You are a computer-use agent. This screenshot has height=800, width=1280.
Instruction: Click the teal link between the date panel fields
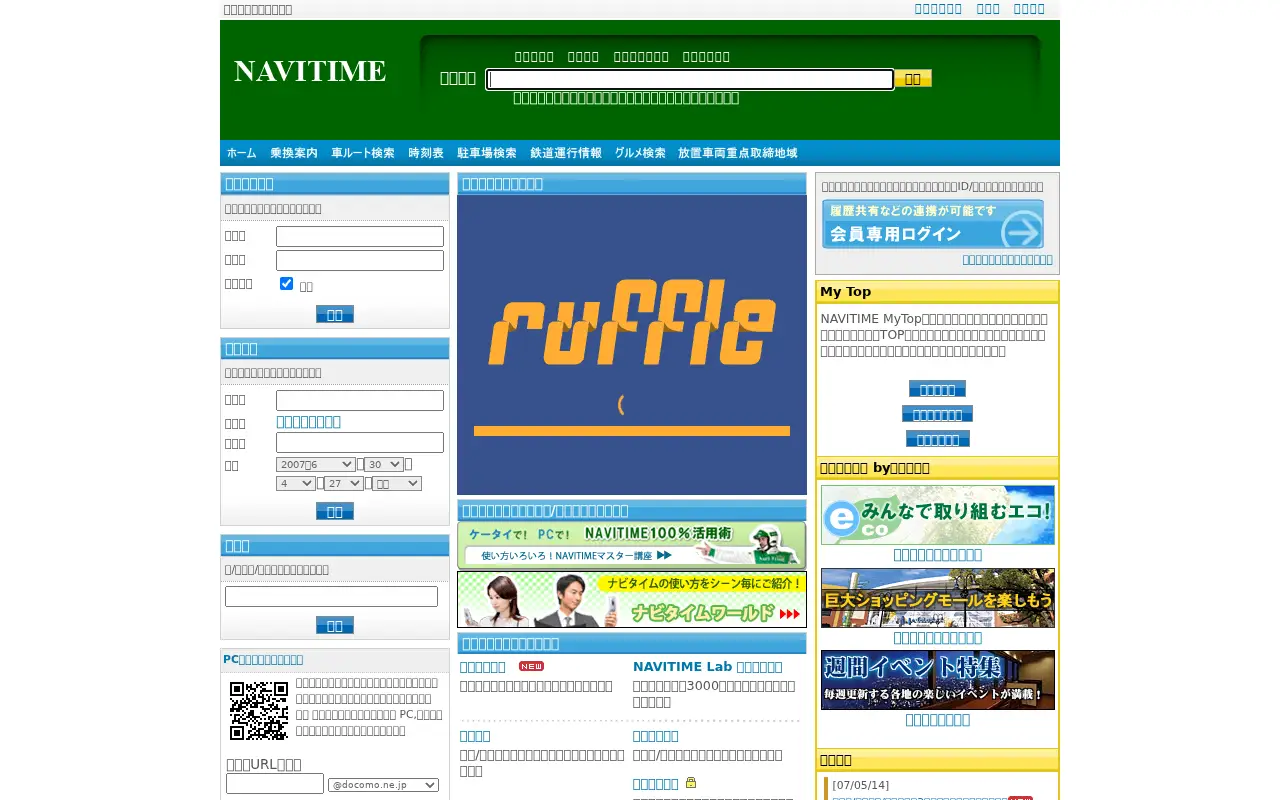[x=308, y=422]
